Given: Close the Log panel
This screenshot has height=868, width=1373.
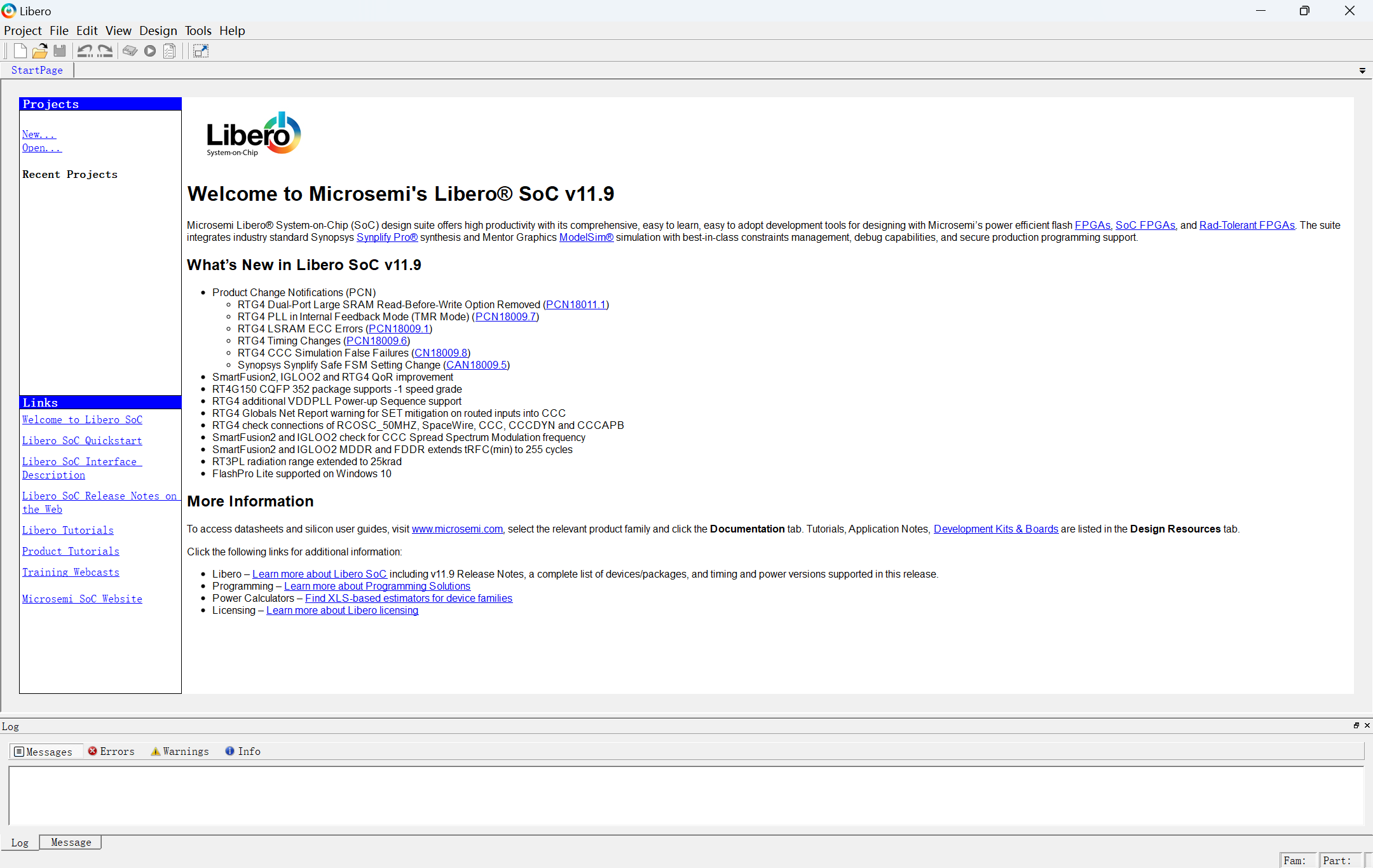Looking at the screenshot, I should click(x=1367, y=725).
